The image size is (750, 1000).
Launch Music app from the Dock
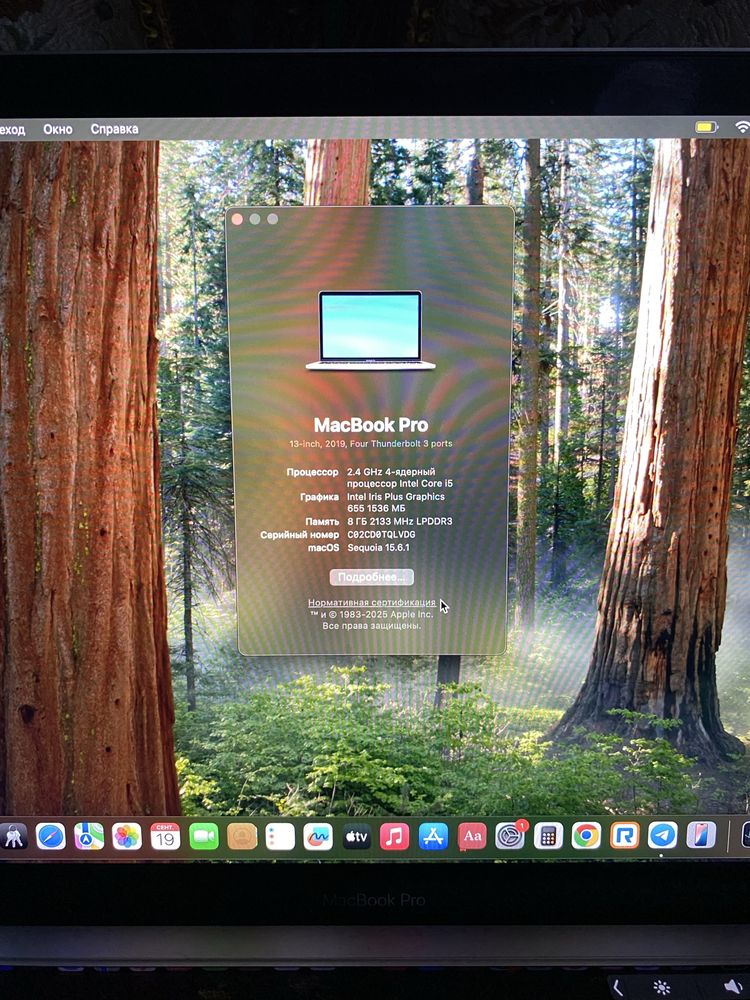[x=395, y=836]
